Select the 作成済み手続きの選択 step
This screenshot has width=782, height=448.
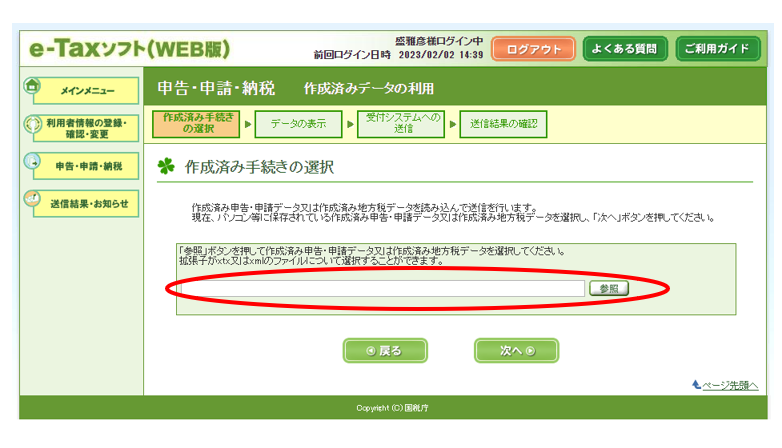[x=196, y=124]
